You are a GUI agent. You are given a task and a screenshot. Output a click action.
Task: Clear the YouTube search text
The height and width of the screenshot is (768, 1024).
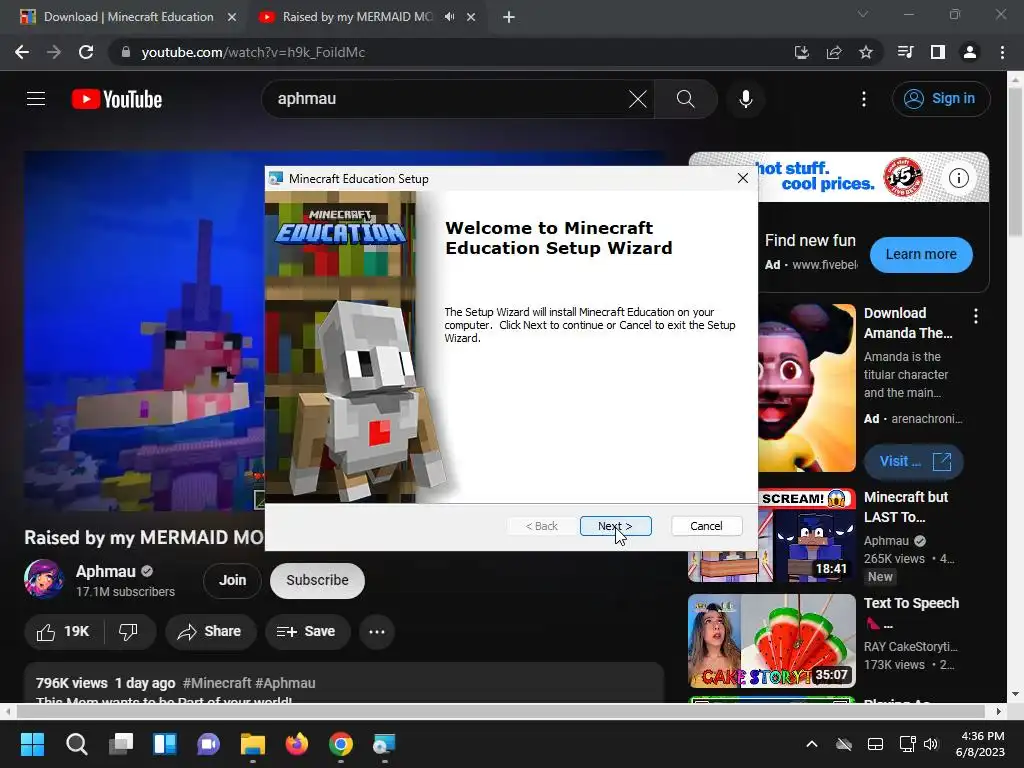637,99
